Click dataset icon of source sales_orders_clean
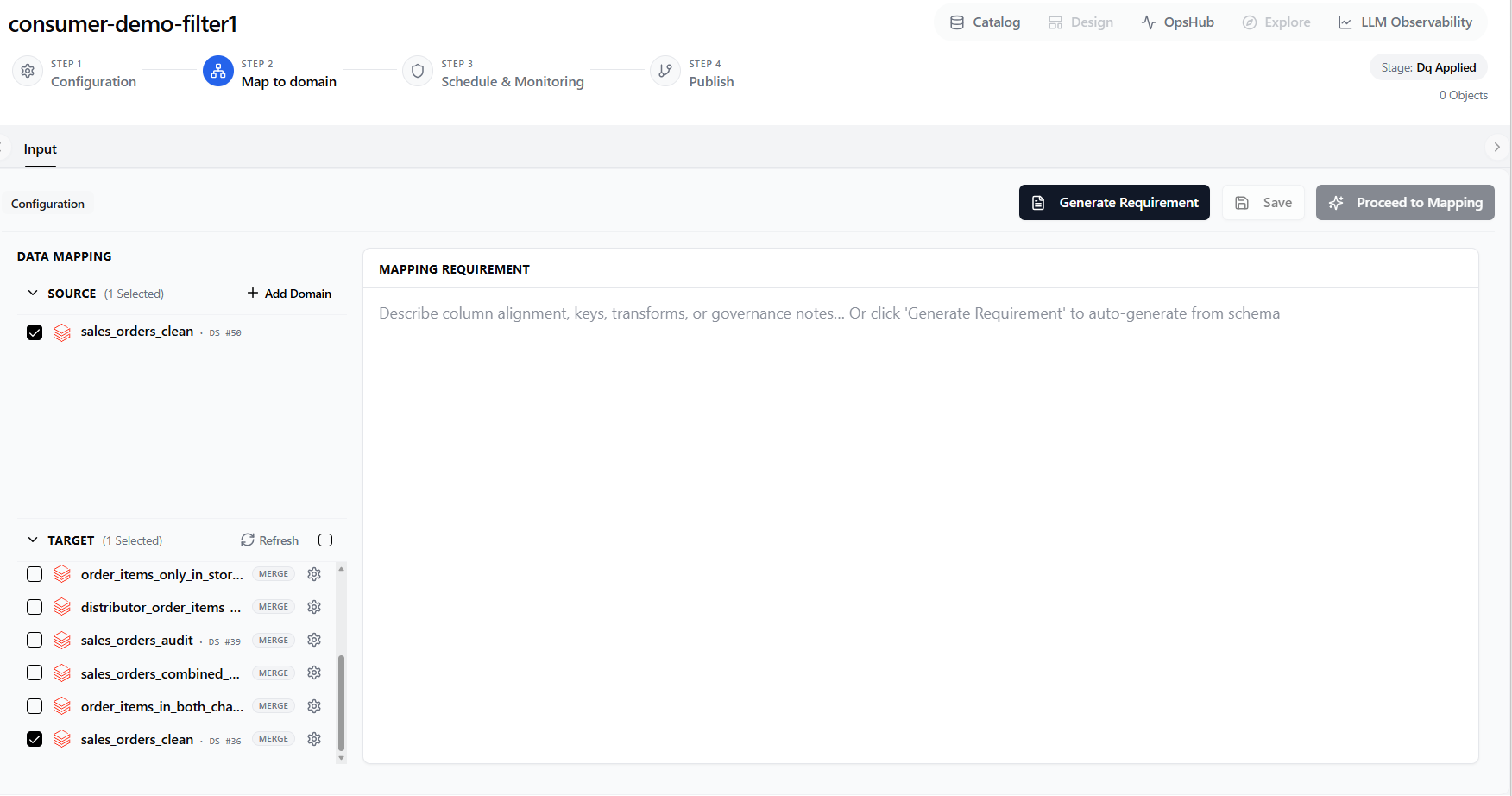This screenshot has width=1512, height=796. coord(62,332)
